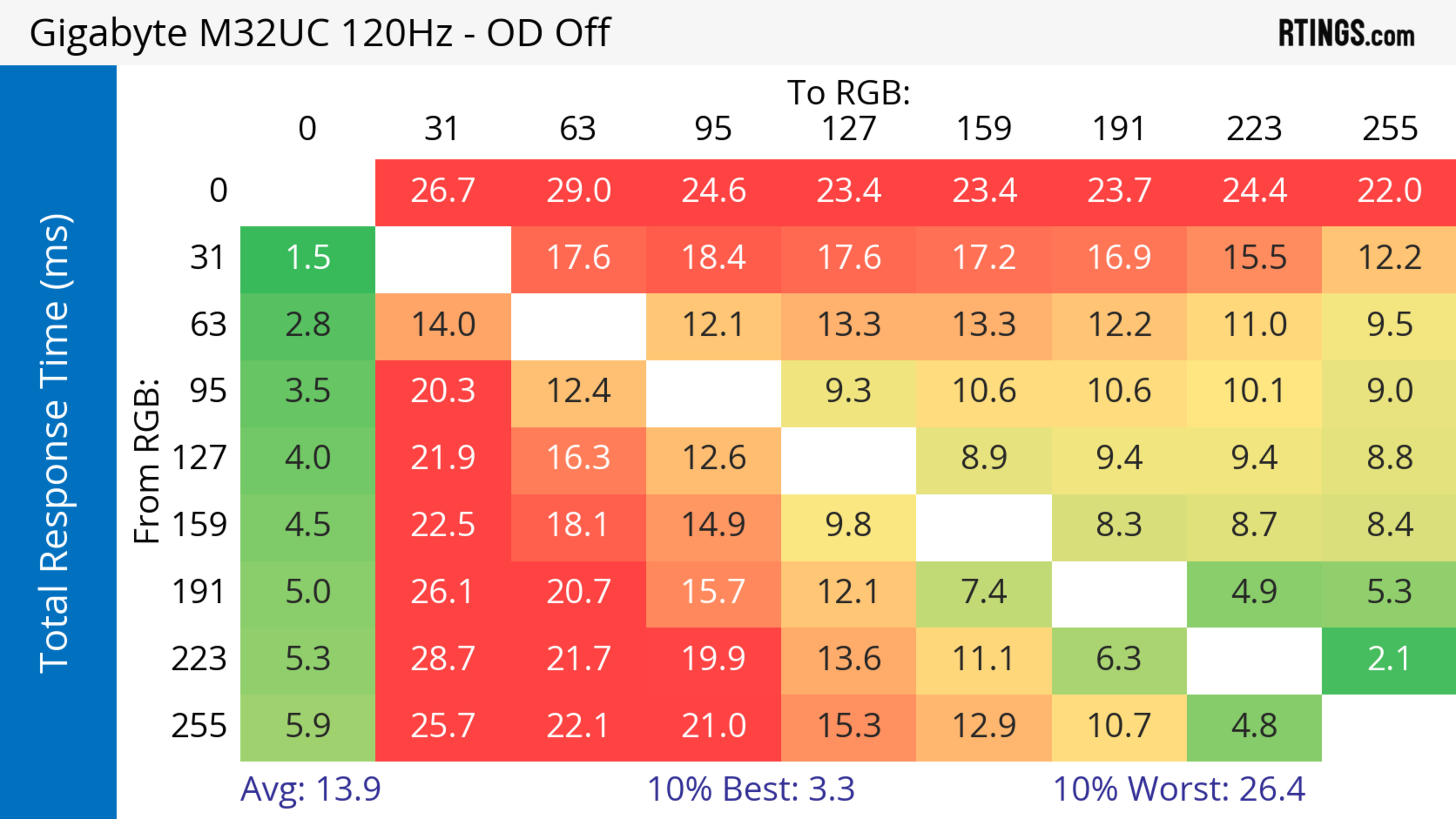This screenshot has width=1456, height=819.
Task: Select the yellow 9.8 cell
Action: pos(849,525)
